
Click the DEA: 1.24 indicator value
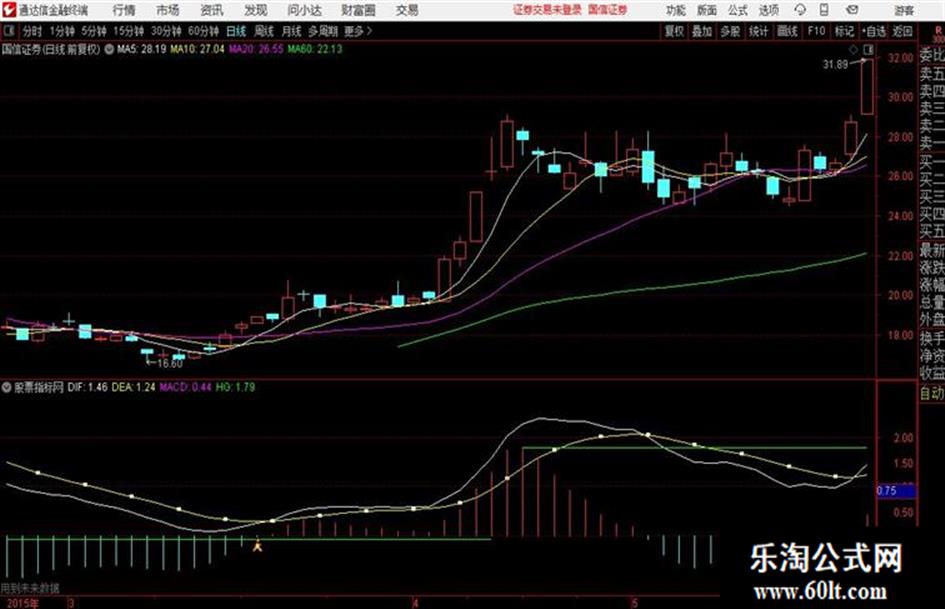(x=133, y=387)
